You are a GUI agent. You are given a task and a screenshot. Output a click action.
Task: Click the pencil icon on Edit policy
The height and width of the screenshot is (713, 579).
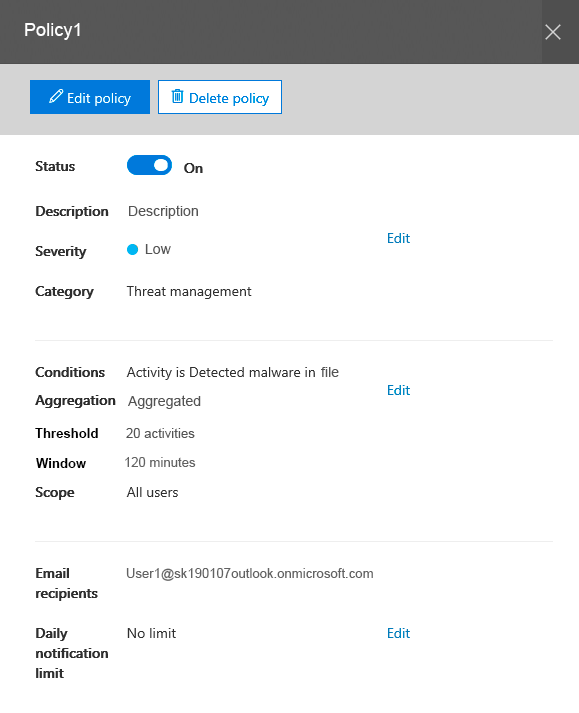56,96
